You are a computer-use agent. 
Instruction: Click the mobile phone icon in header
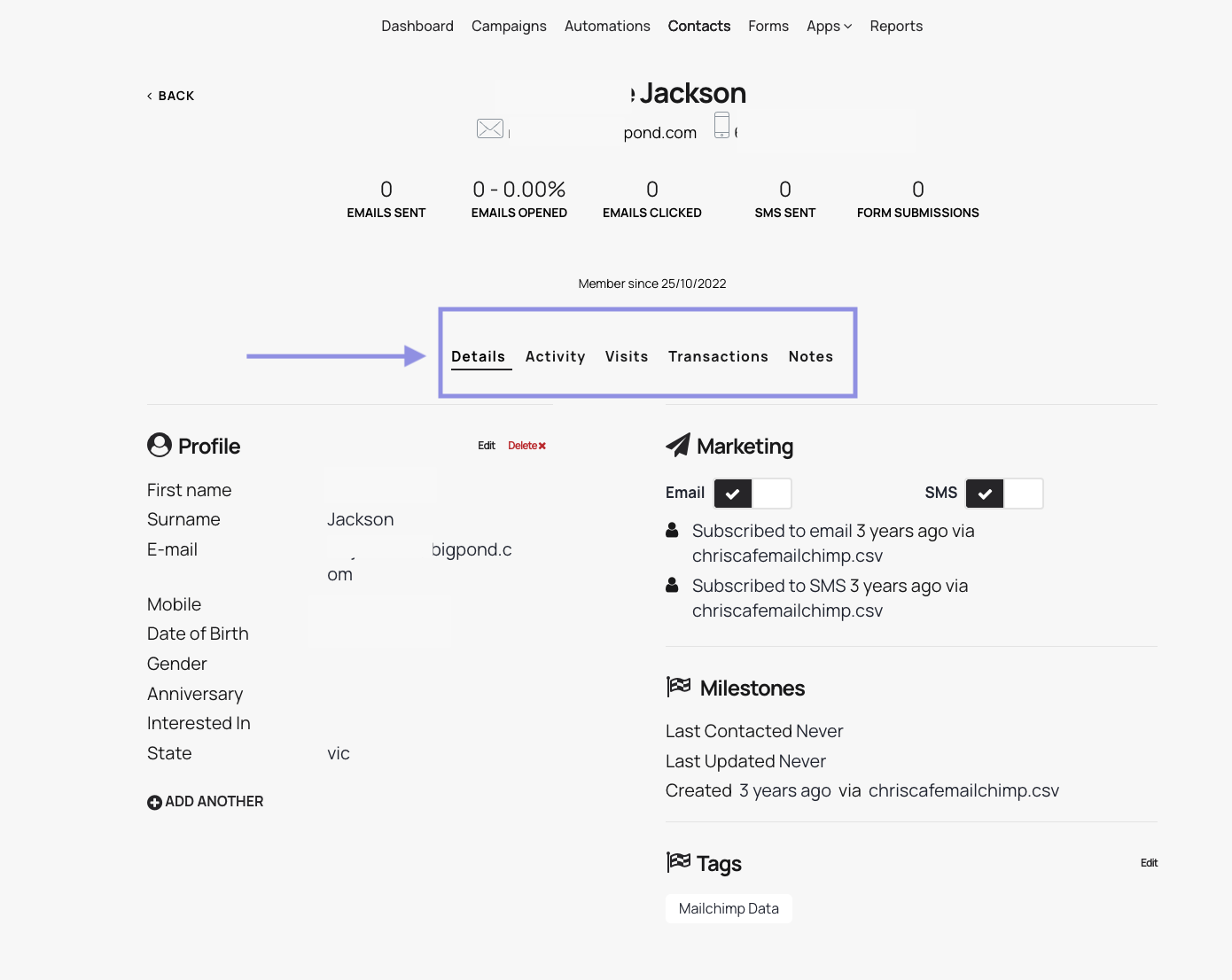pos(722,125)
